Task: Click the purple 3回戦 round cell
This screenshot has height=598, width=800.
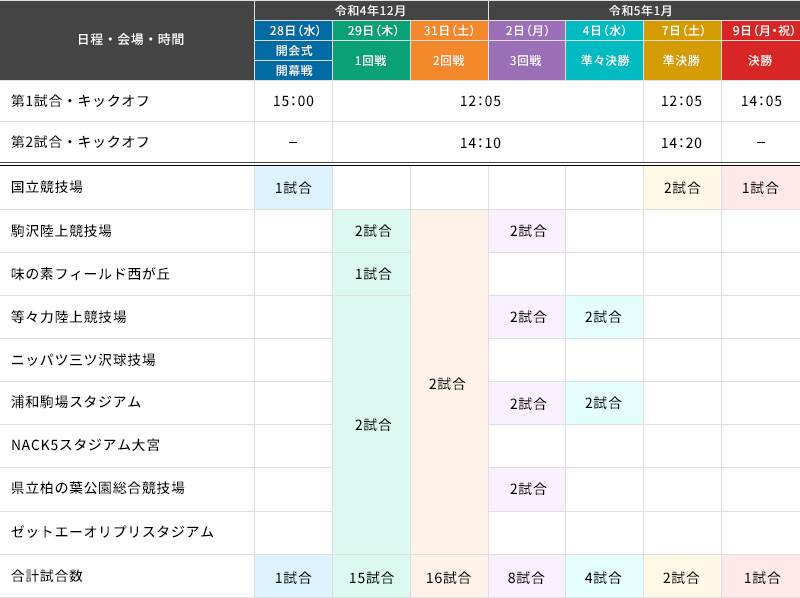Action: [527, 60]
